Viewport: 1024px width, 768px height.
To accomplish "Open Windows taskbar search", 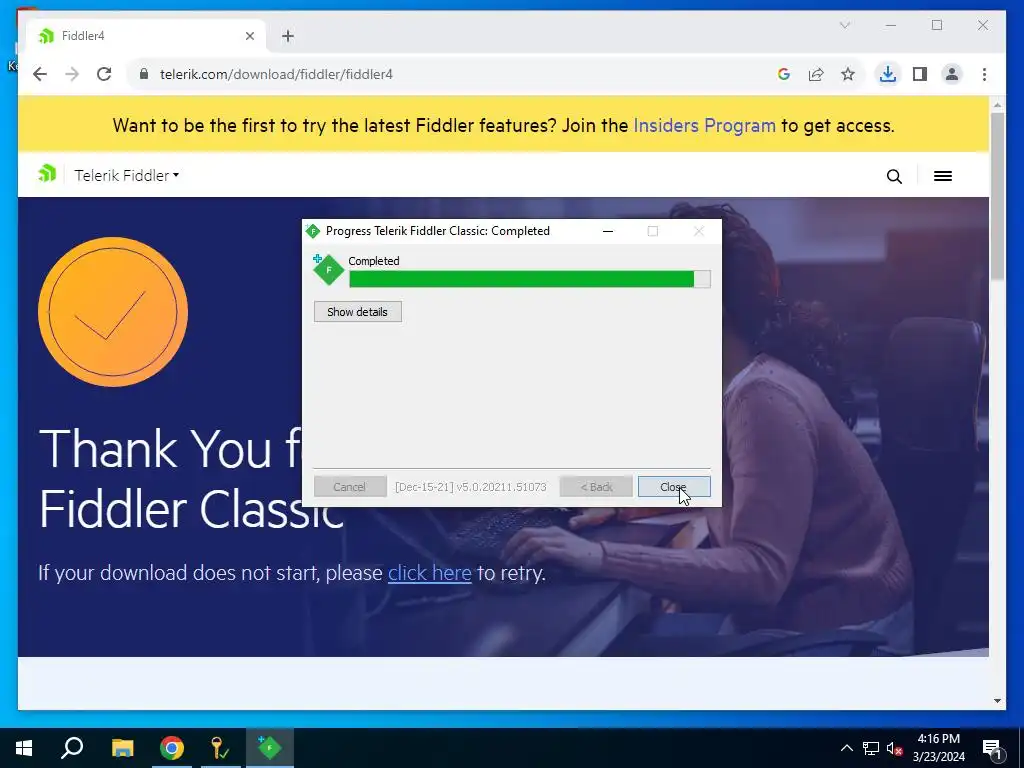I will (x=72, y=748).
